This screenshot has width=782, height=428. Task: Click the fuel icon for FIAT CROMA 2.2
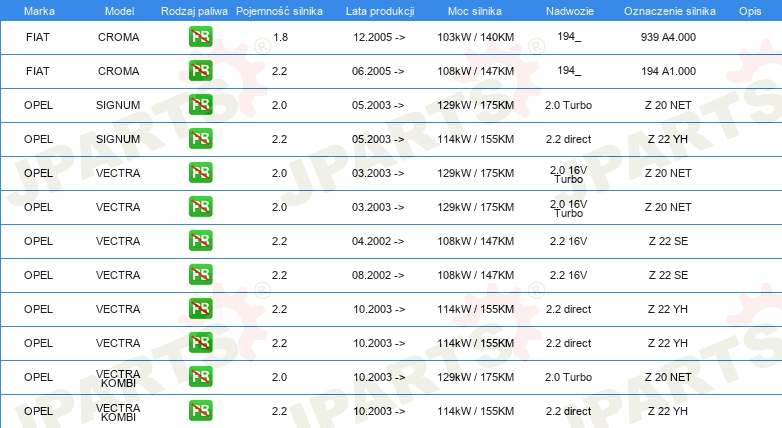[x=200, y=71]
